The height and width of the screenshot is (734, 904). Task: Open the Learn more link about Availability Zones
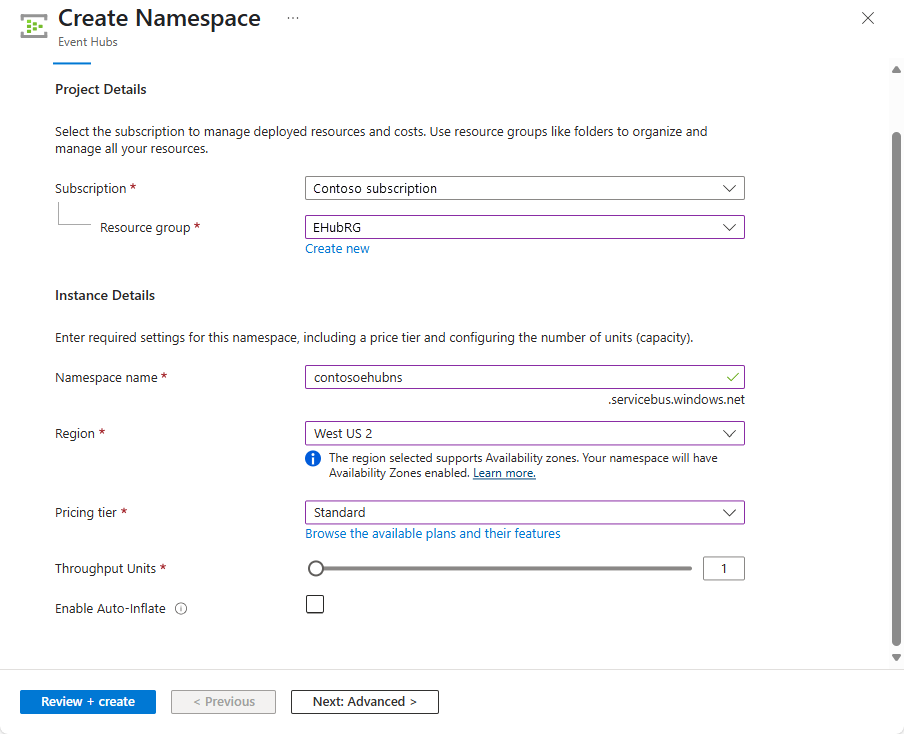pyautogui.click(x=504, y=473)
